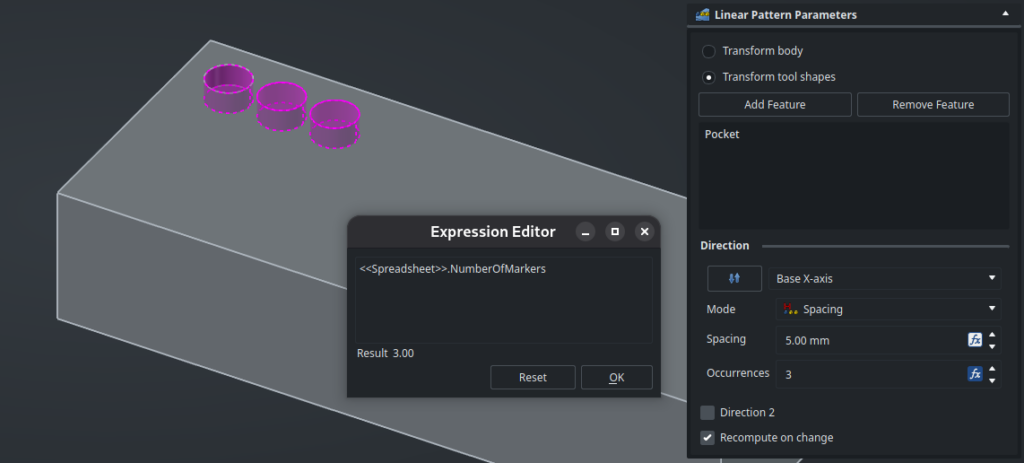Open the Mode dropdown showing Spacing
Image resolution: width=1024 pixels, height=463 pixels.
tap(887, 309)
